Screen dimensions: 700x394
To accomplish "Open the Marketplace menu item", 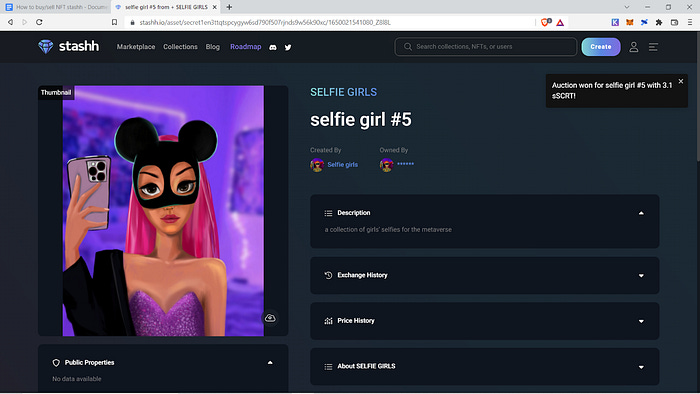I will coord(136,47).
